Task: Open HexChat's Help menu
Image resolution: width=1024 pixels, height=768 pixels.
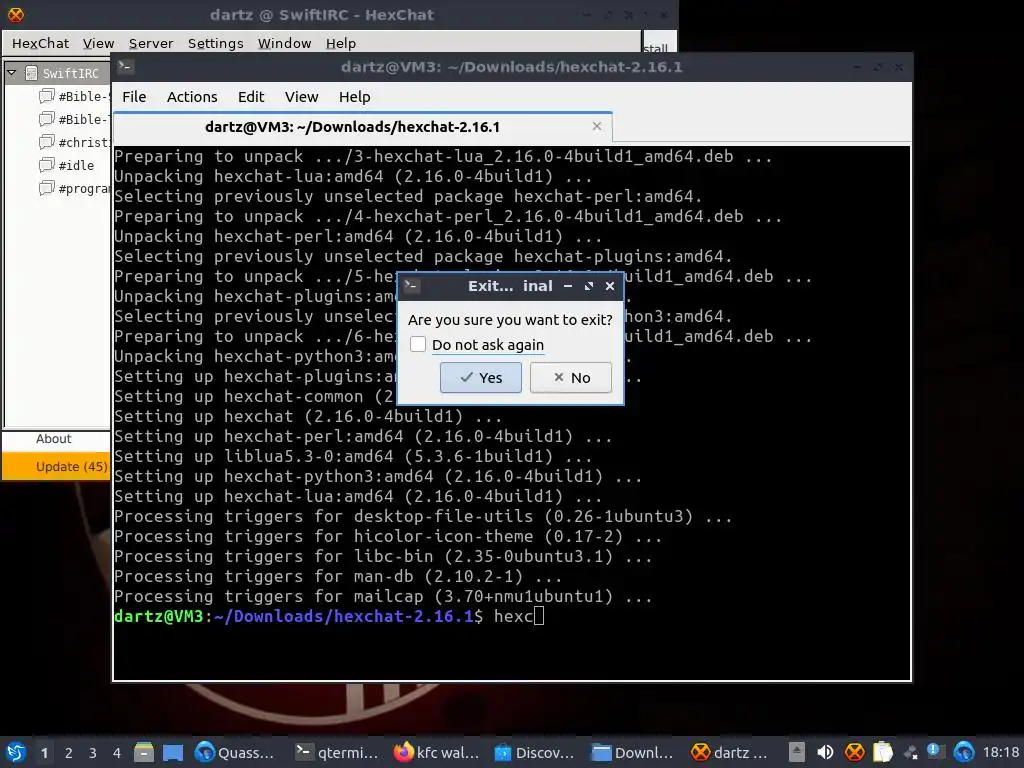Action: [341, 43]
